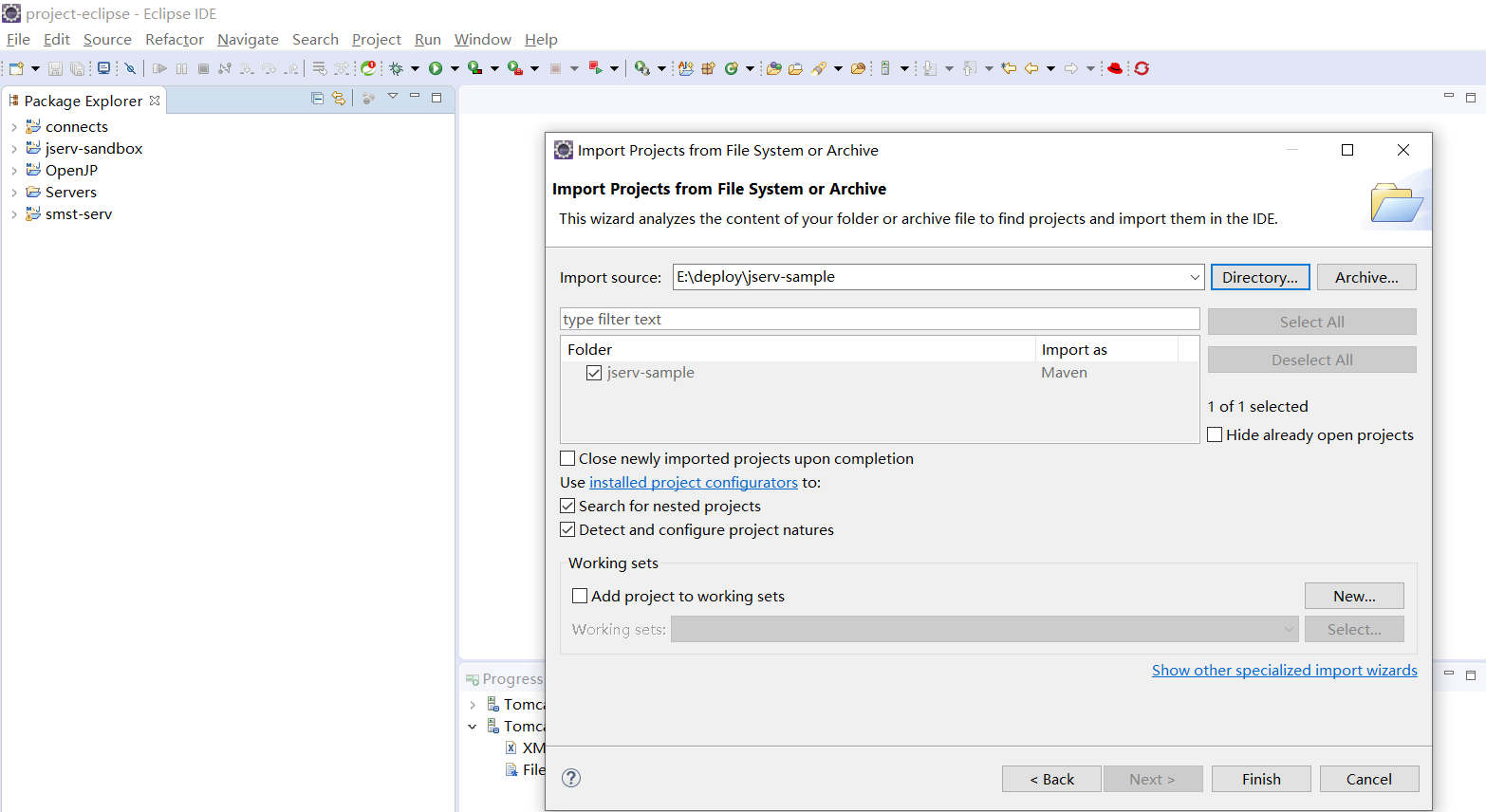This screenshot has height=812, width=1486.
Task: Expand the connects project tree node
Action: [x=14, y=127]
